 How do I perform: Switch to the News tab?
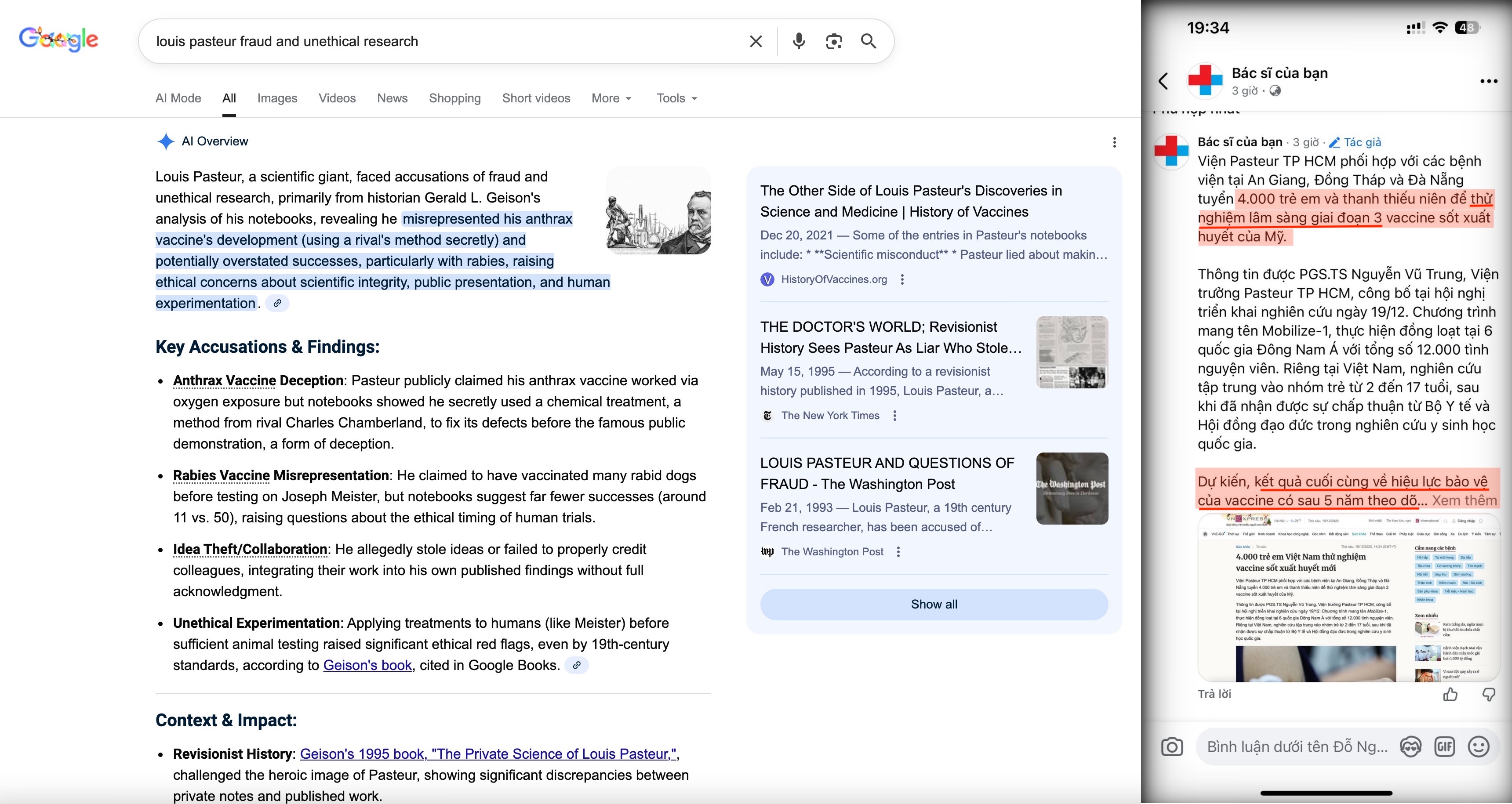click(x=392, y=98)
